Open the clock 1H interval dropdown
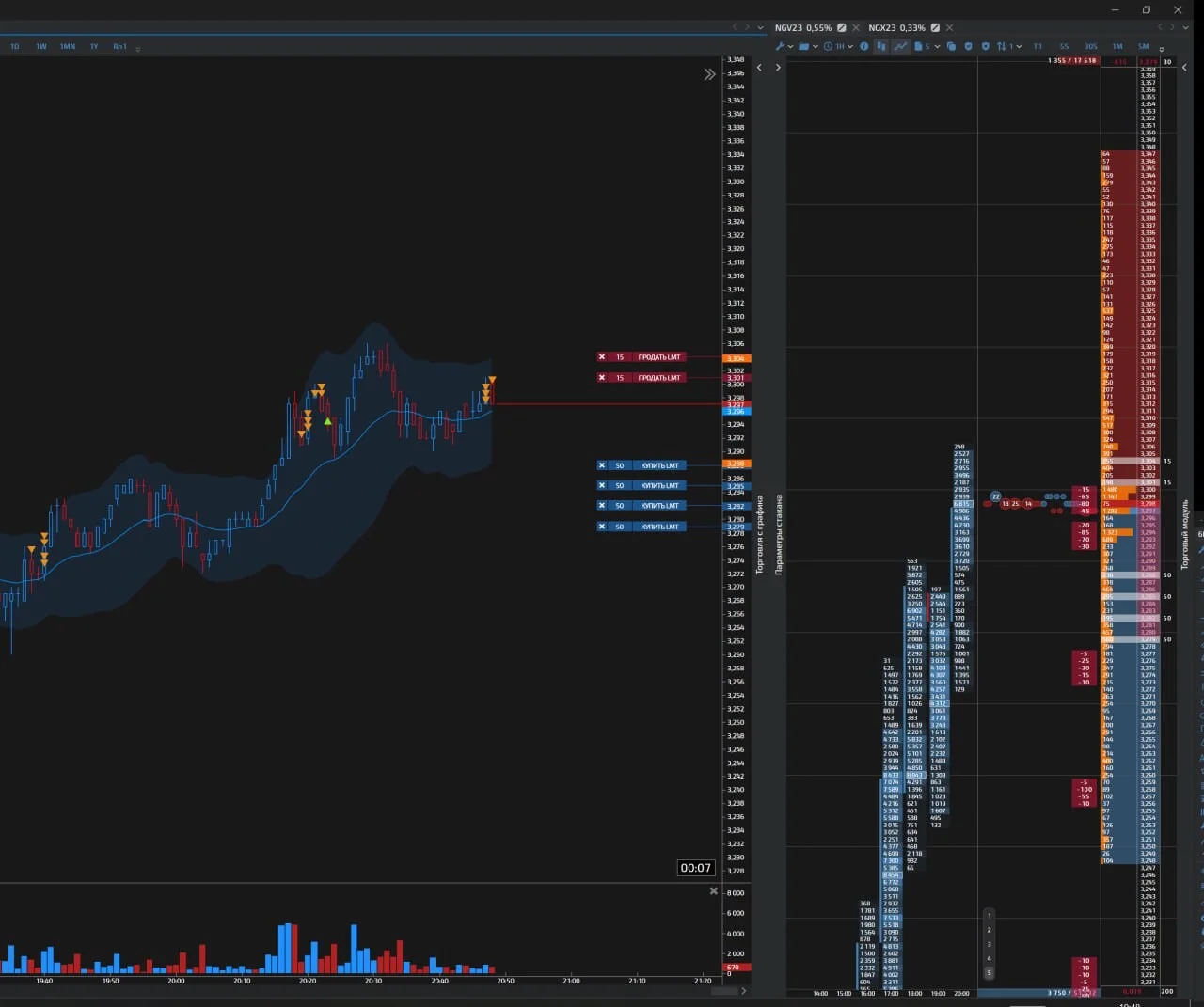Image resolution: width=1204 pixels, height=1007 pixels. coord(838,46)
